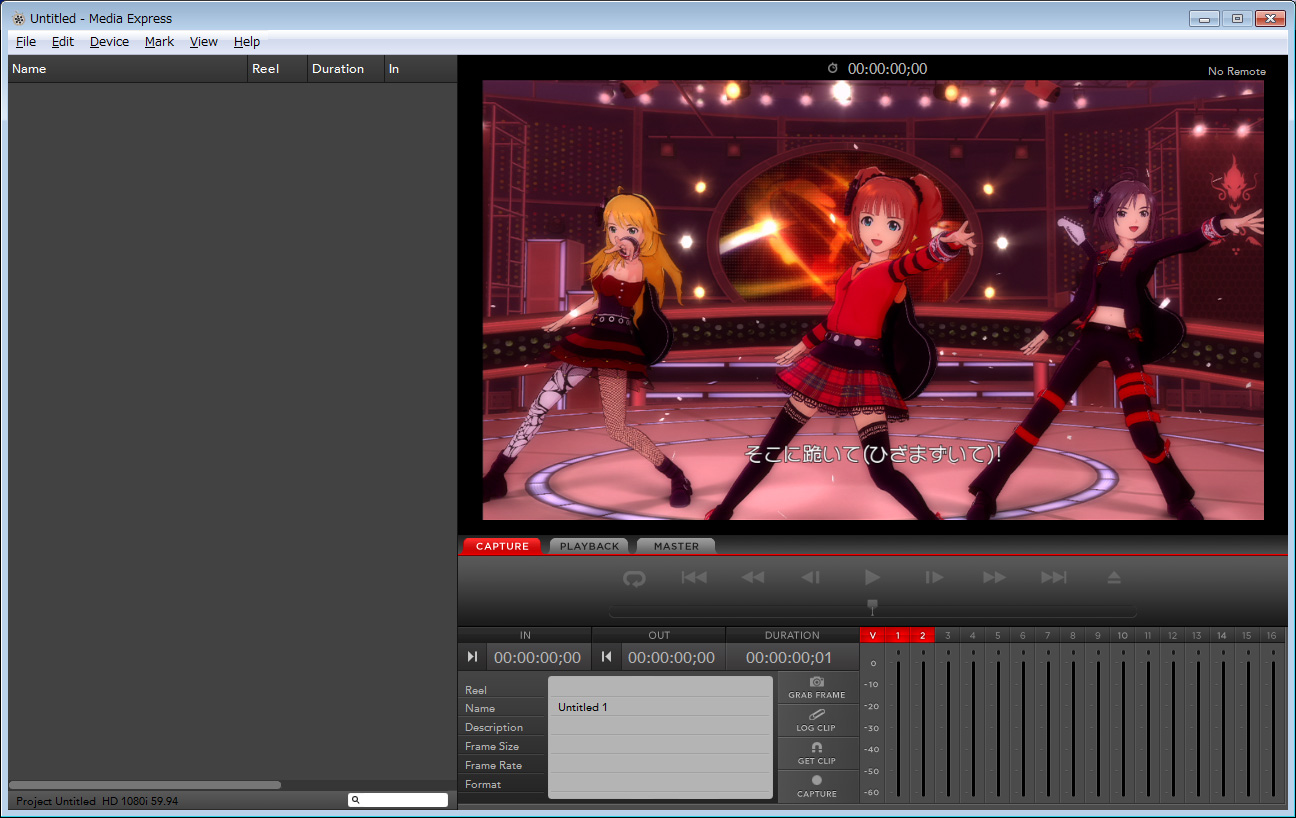Image resolution: width=1296 pixels, height=818 pixels.
Task: Enable audio channel 8
Action: click(1073, 635)
